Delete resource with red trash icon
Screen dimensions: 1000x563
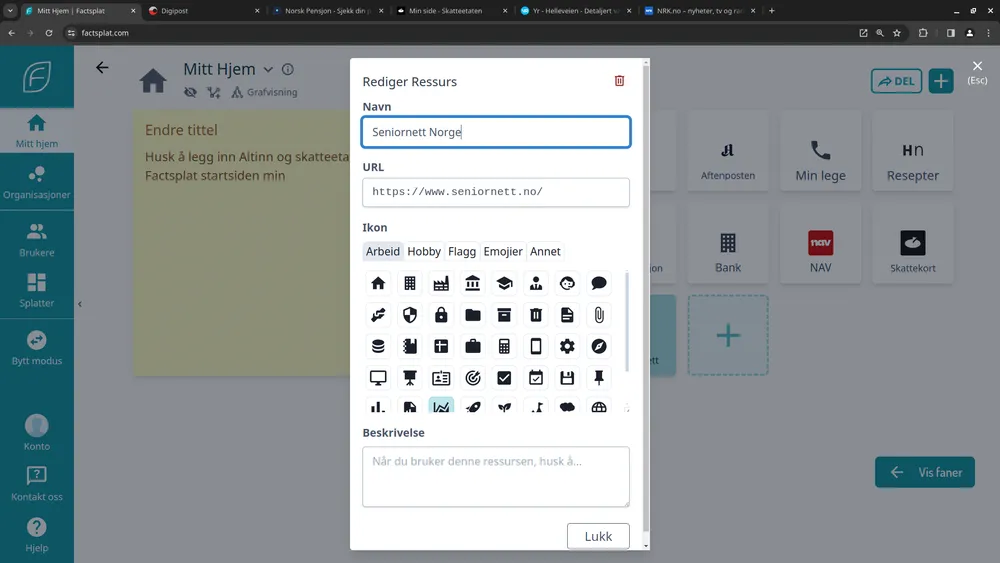click(x=619, y=81)
